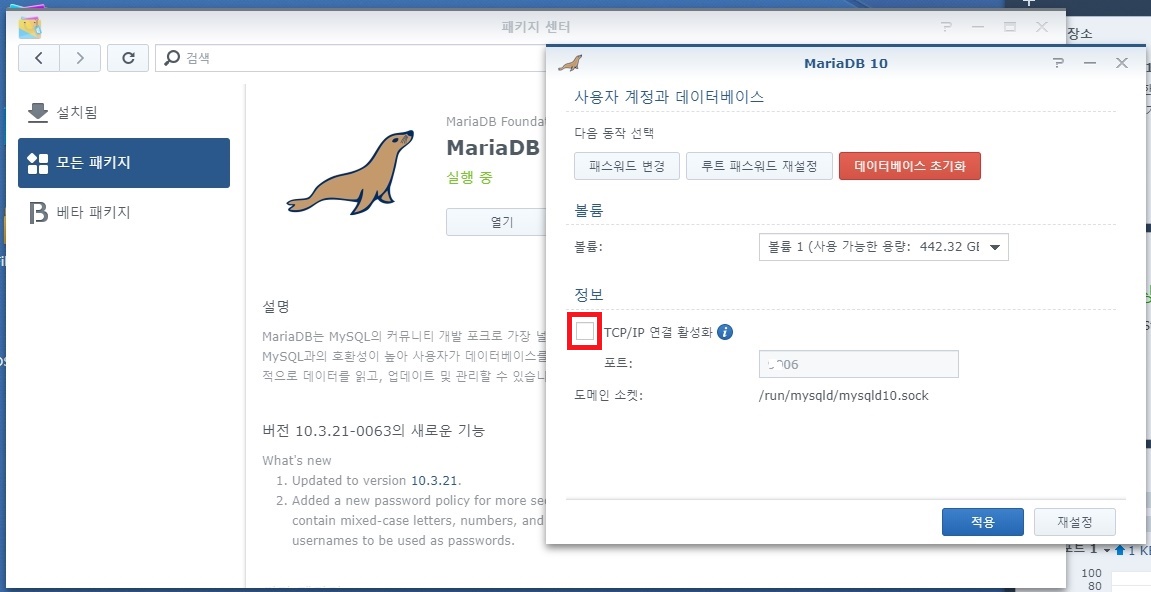The width and height of the screenshot is (1151, 592).
Task: Click the 10.3.21 version link text
Action: click(434, 480)
